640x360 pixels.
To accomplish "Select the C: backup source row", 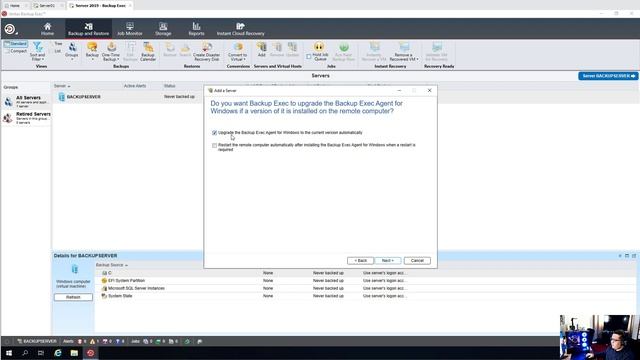I will (x=365, y=273).
